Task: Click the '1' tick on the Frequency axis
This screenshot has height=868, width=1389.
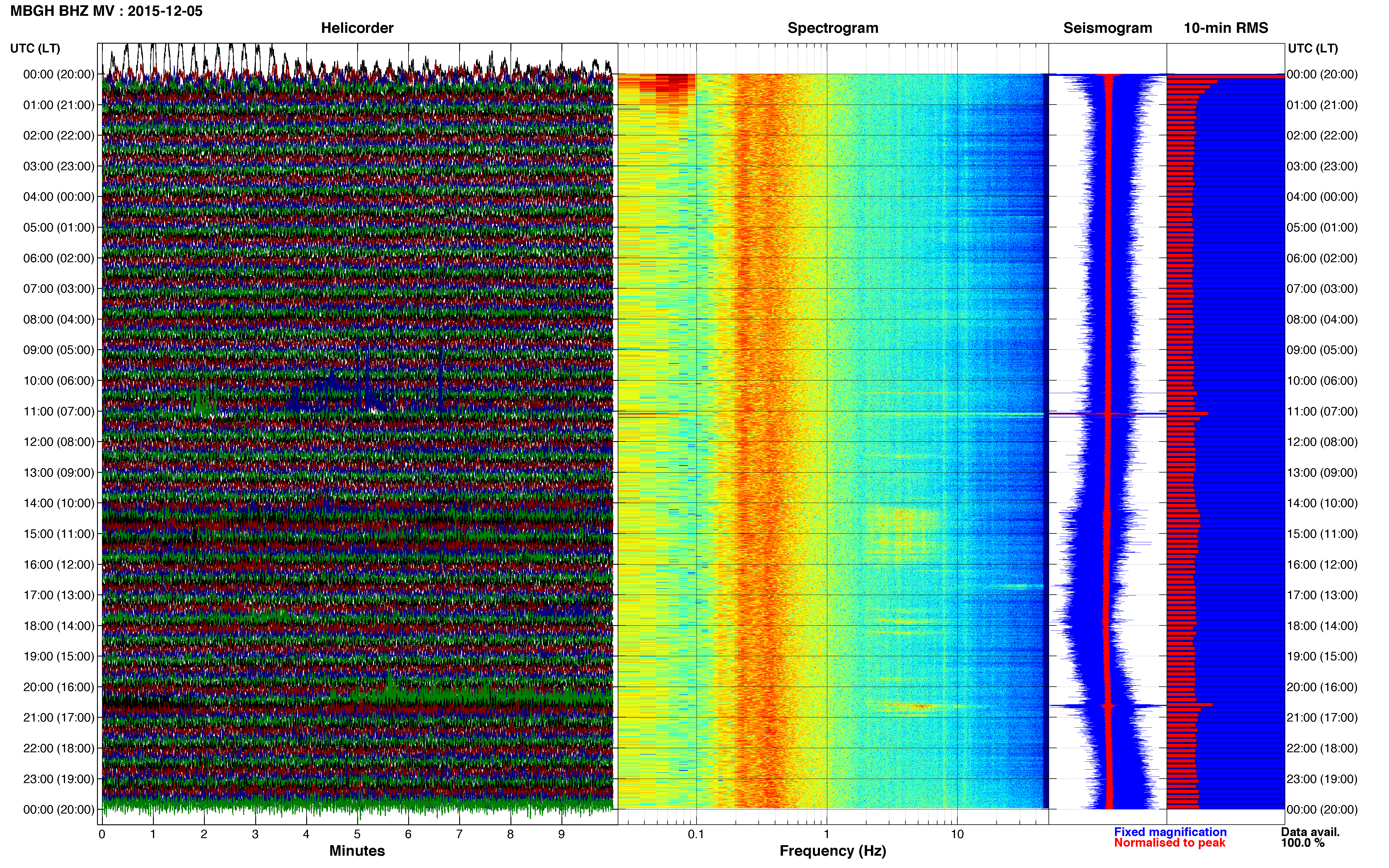Action: 827,834
